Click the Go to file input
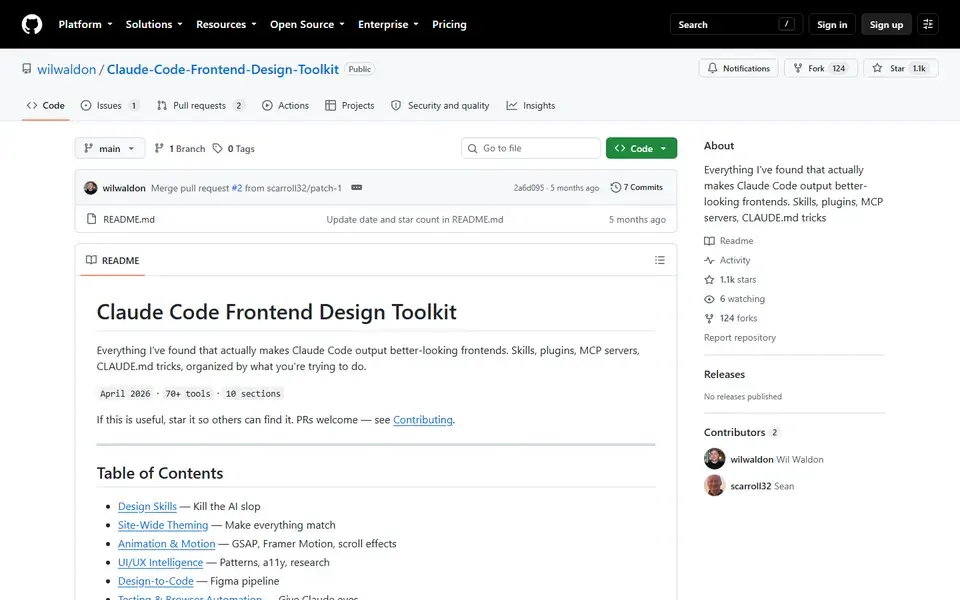960x600 pixels. (530, 148)
